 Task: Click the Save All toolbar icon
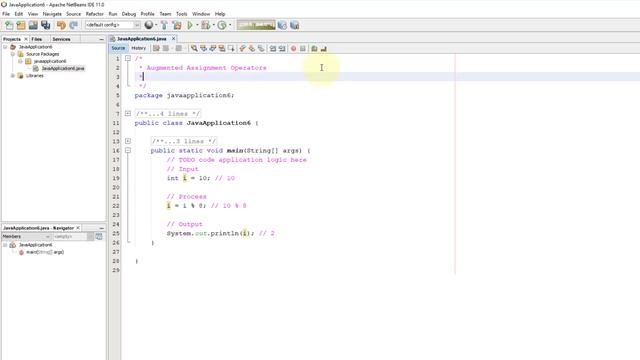[x=45, y=25]
